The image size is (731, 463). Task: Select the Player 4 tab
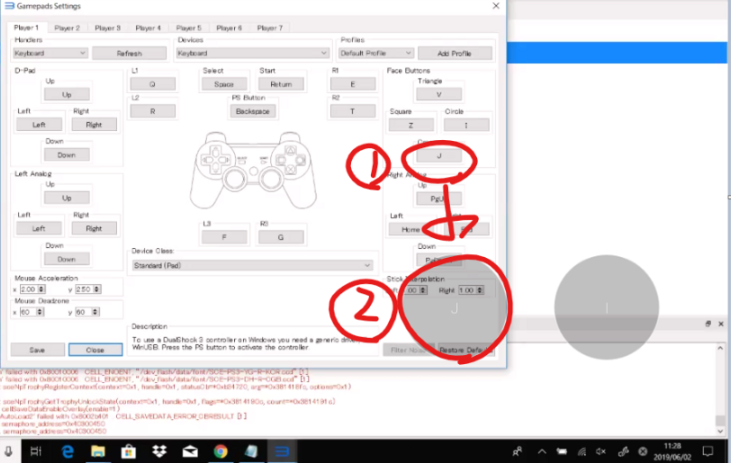(x=148, y=28)
